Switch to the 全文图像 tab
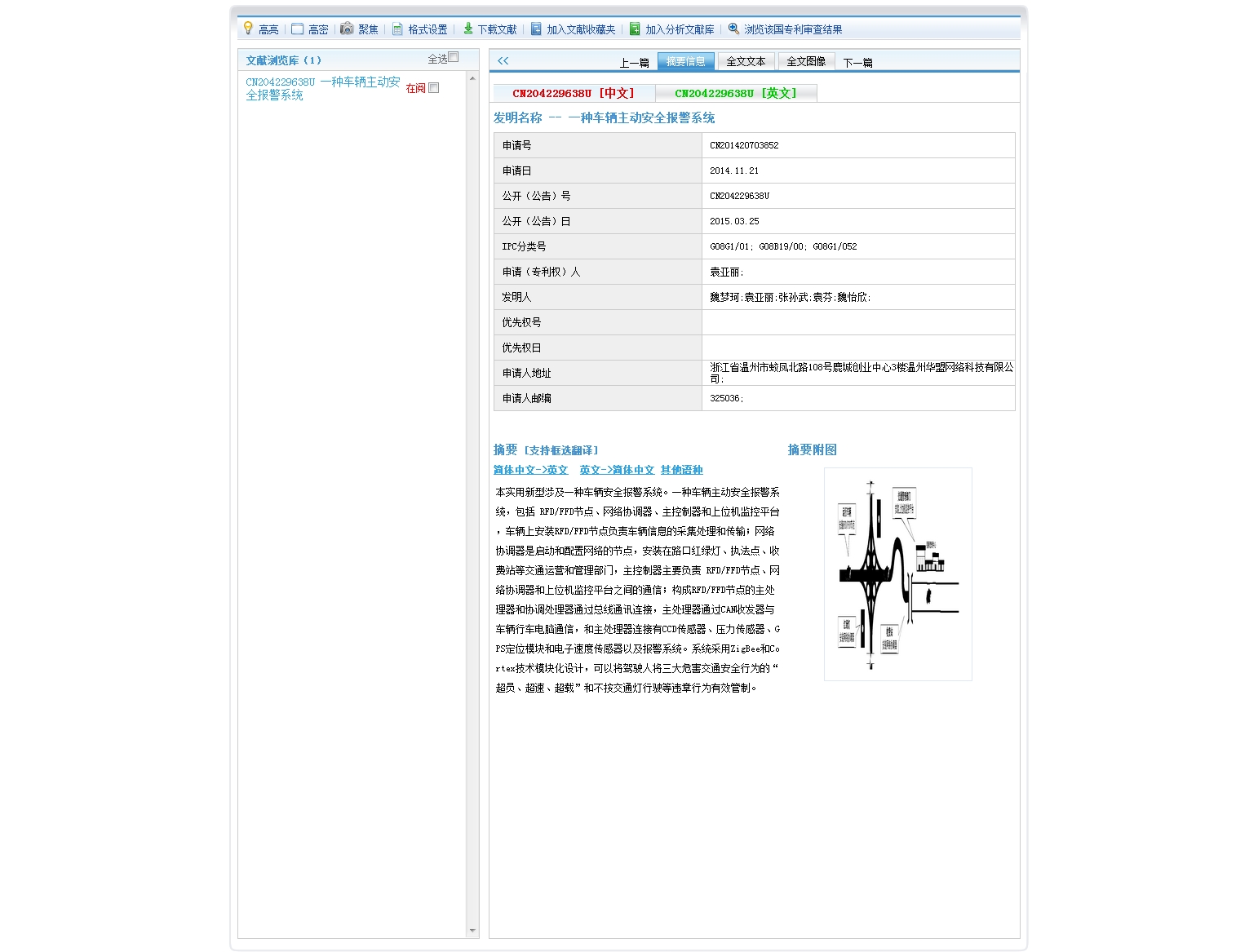This screenshot has height=952, width=1258. pyautogui.click(x=805, y=61)
